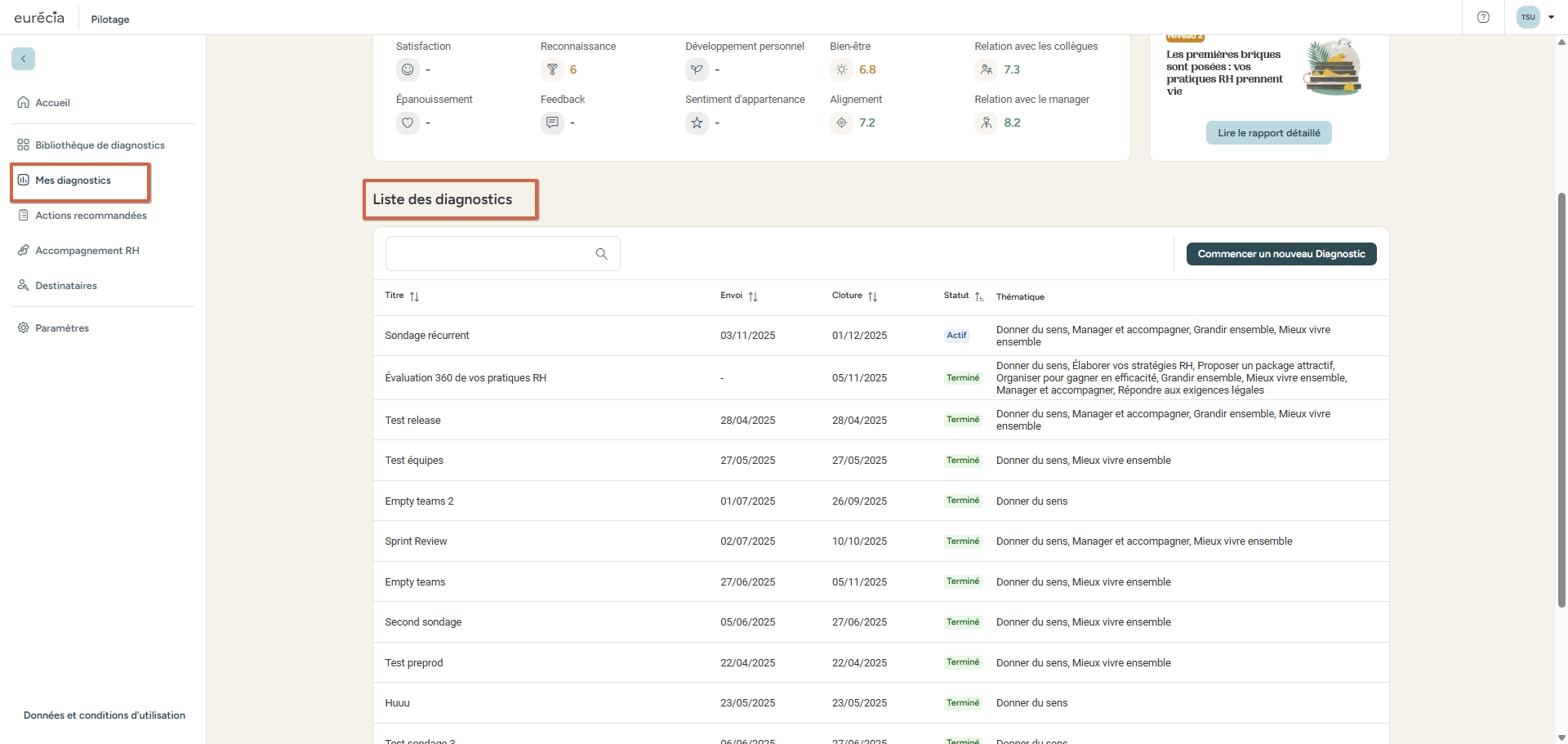Click the Reconnaissance trophy icon
Image resolution: width=1568 pixels, height=744 pixels.
click(552, 69)
